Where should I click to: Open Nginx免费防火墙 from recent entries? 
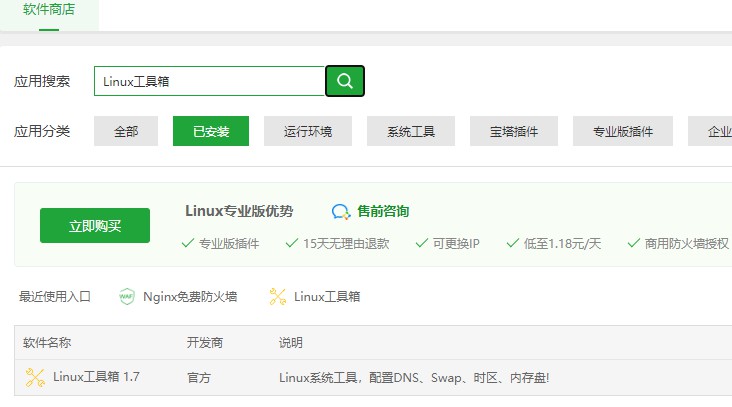(190, 296)
